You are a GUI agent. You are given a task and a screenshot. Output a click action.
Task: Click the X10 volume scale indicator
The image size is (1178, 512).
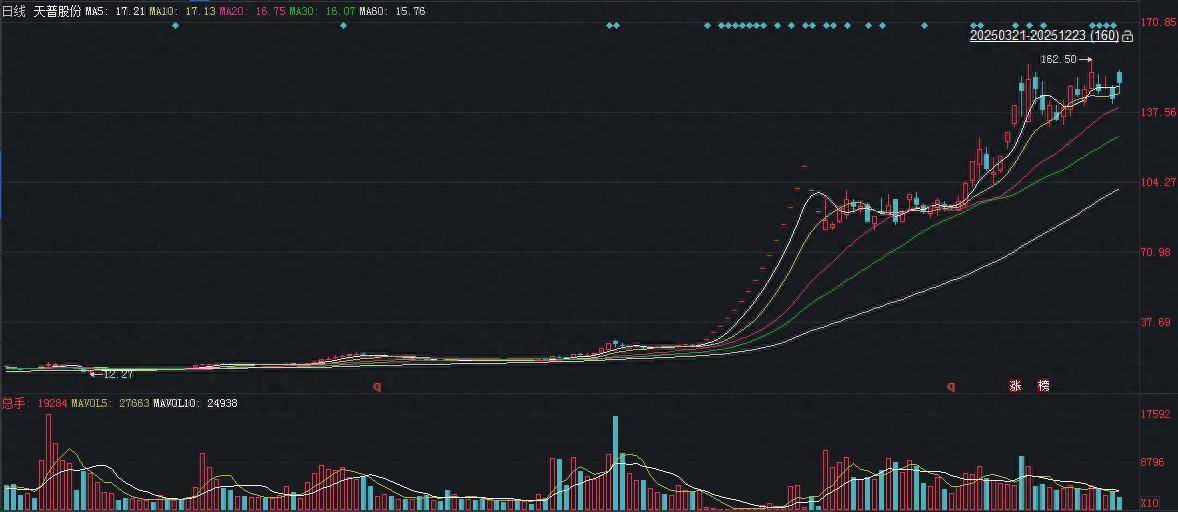[x=1150, y=503]
